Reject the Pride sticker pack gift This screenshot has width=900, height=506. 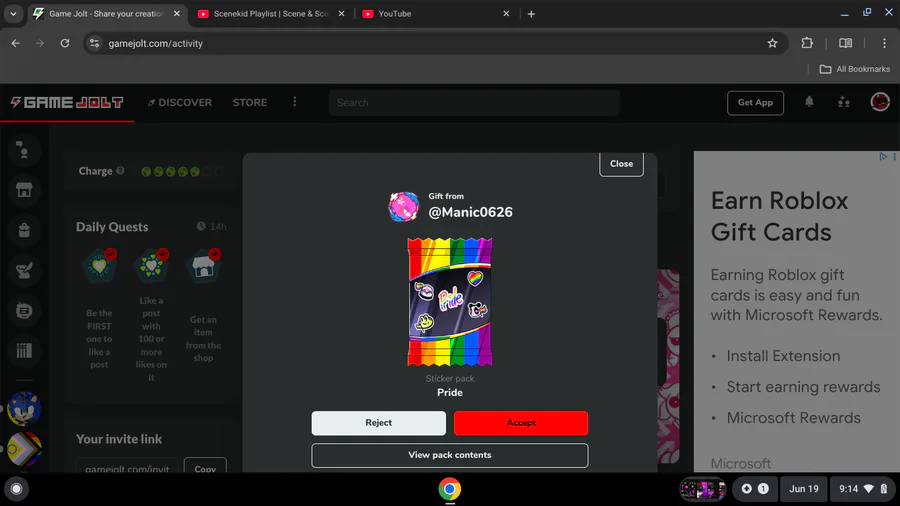click(378, 423)
